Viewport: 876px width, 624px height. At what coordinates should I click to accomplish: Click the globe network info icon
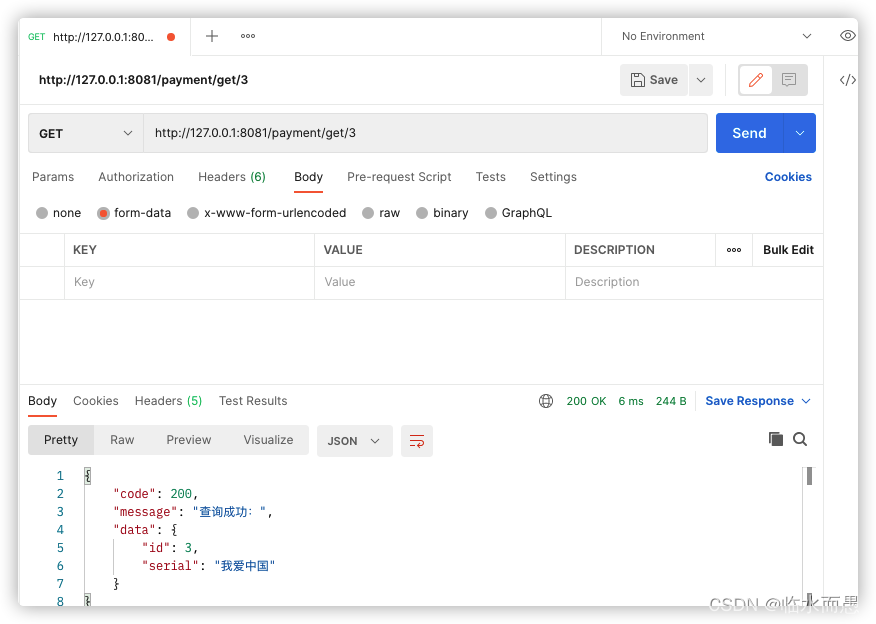[x=546, y=401]
